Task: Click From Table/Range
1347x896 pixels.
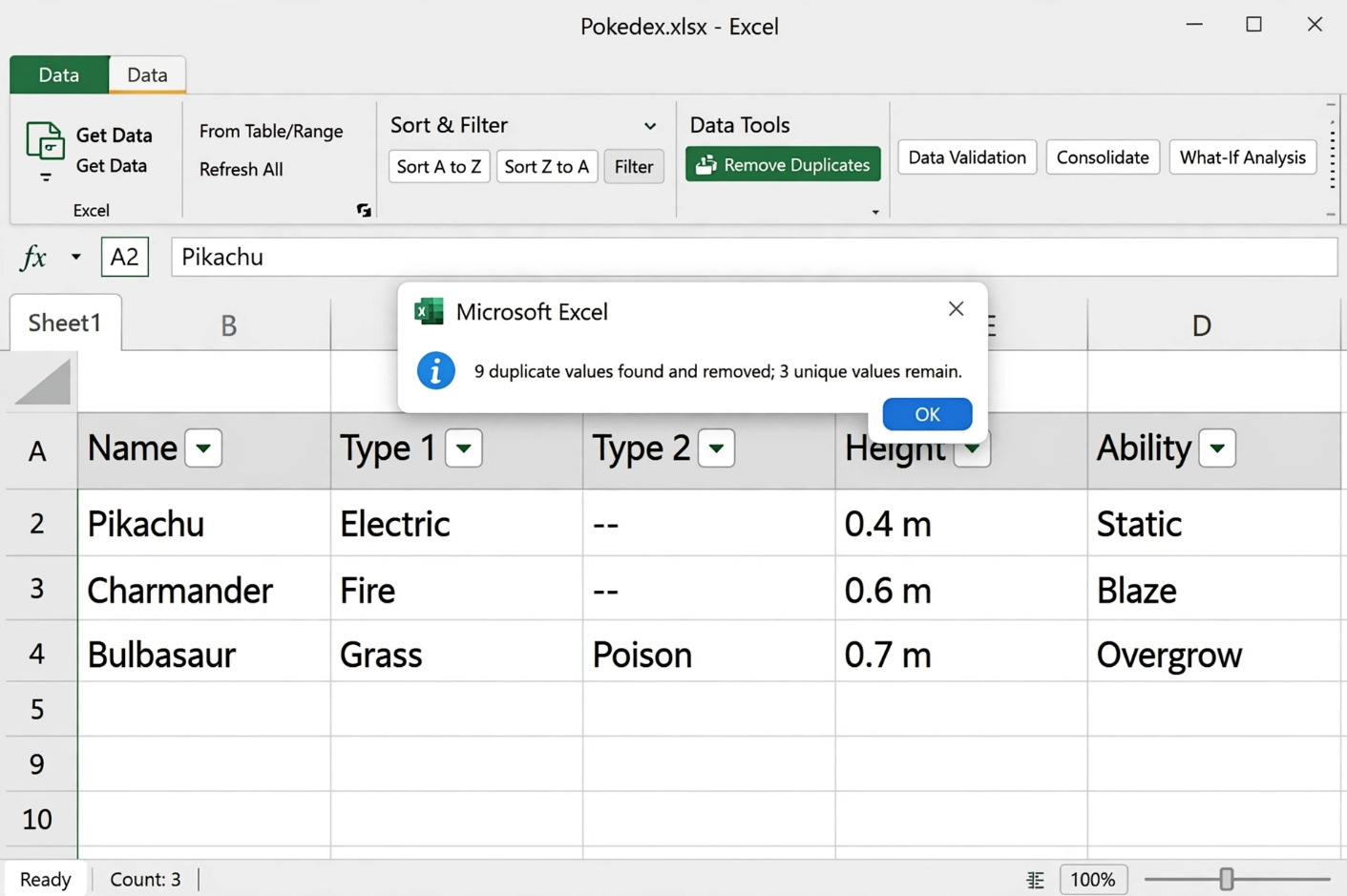Action: click(271, 131)
